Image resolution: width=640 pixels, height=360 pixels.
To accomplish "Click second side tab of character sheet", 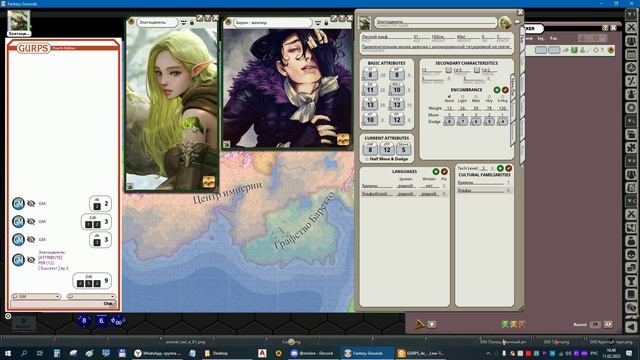I will [523, 62].
